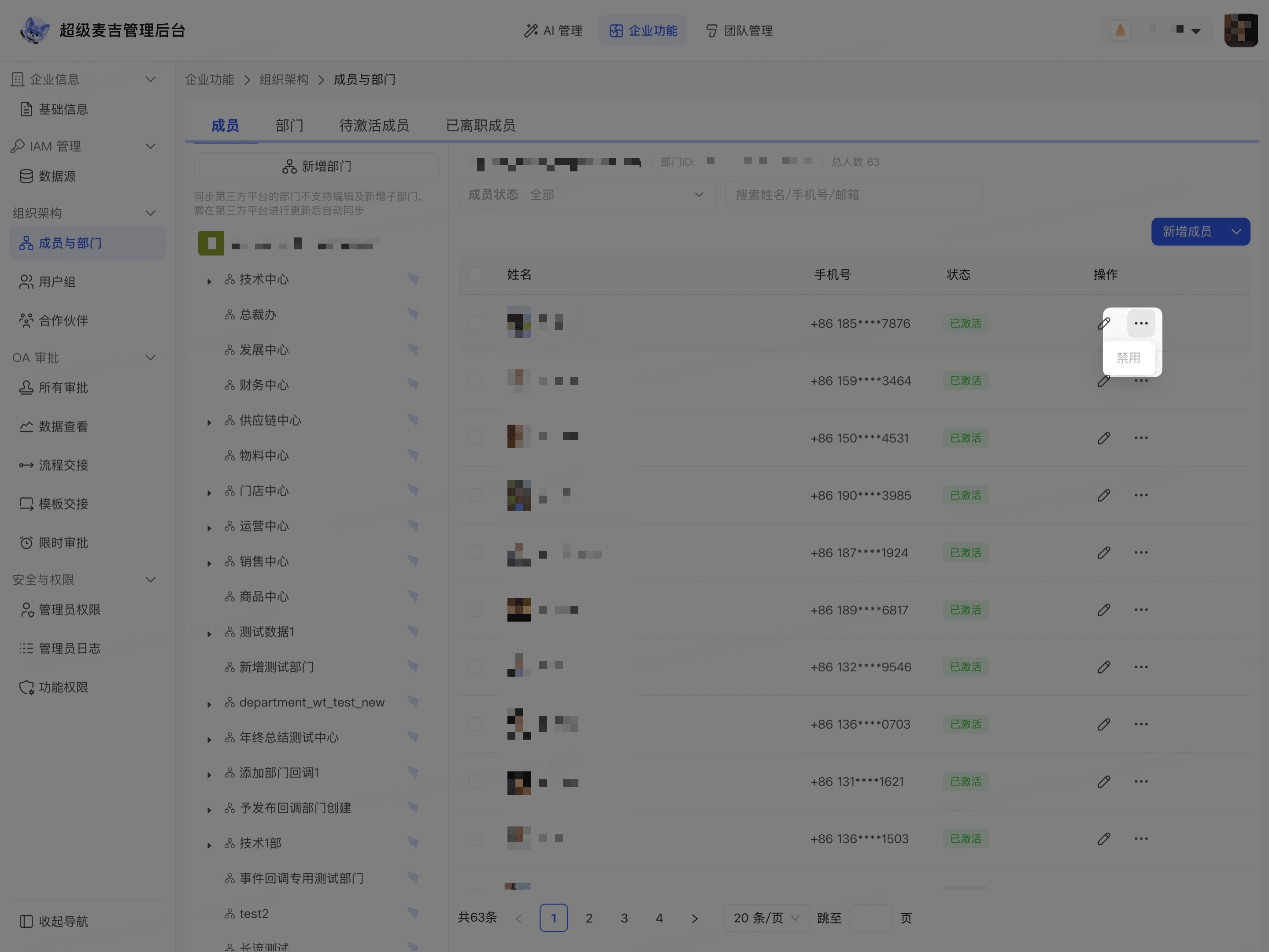This screenshot has width=1269, height=952.
Task: Click the edit pencil for +86 131****1621
Action: [1104, 782]
